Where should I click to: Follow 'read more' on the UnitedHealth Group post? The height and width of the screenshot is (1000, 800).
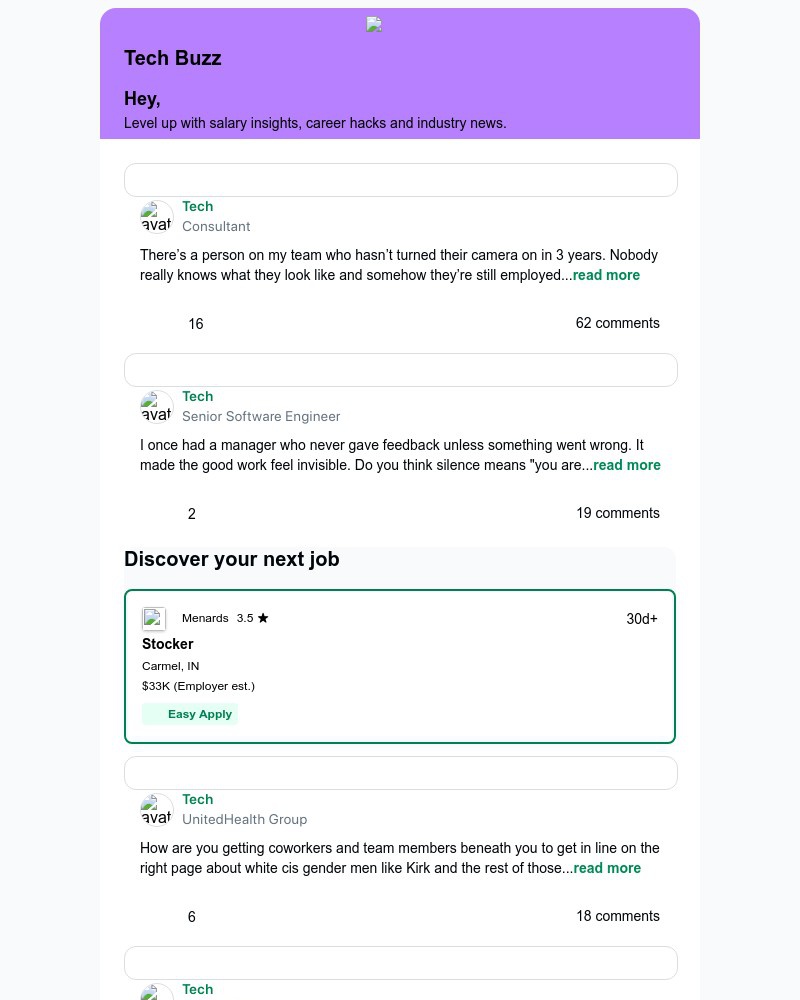607,868
